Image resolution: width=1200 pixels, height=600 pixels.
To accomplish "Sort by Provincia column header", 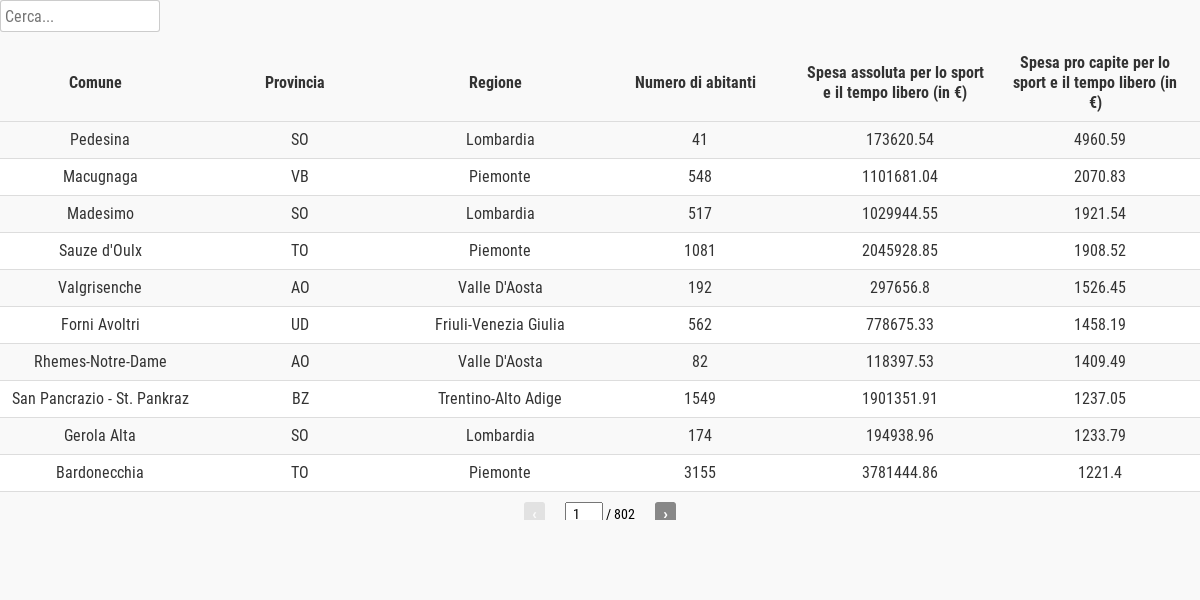I will tap(295, 83).
